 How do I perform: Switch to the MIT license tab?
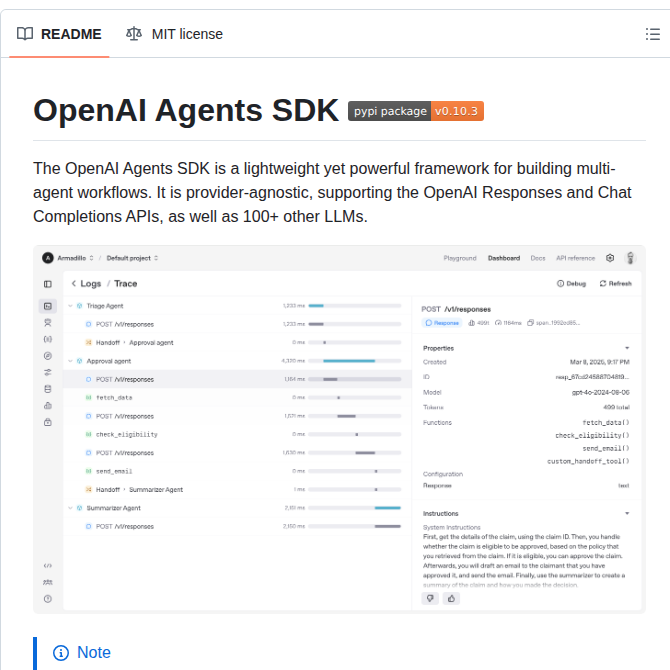coord(174,34)
